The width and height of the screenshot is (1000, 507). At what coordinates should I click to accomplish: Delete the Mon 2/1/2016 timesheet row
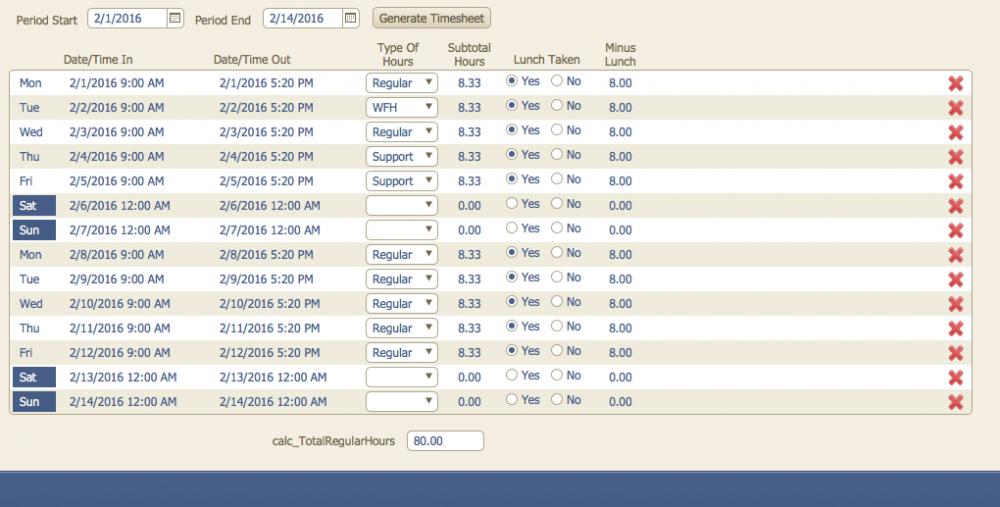[955, 83]
